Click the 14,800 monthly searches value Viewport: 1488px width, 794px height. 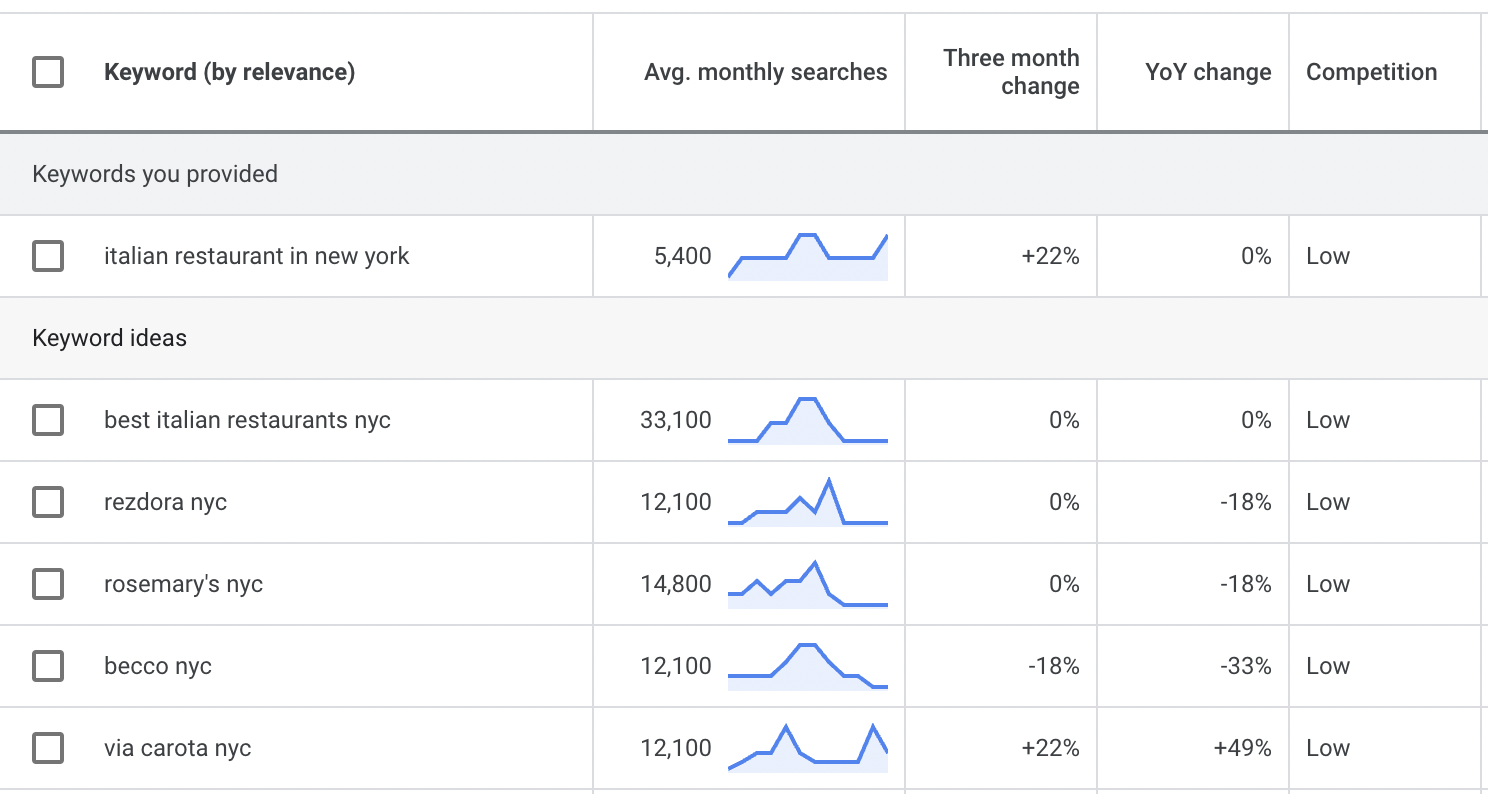click(x=676, y=584)
